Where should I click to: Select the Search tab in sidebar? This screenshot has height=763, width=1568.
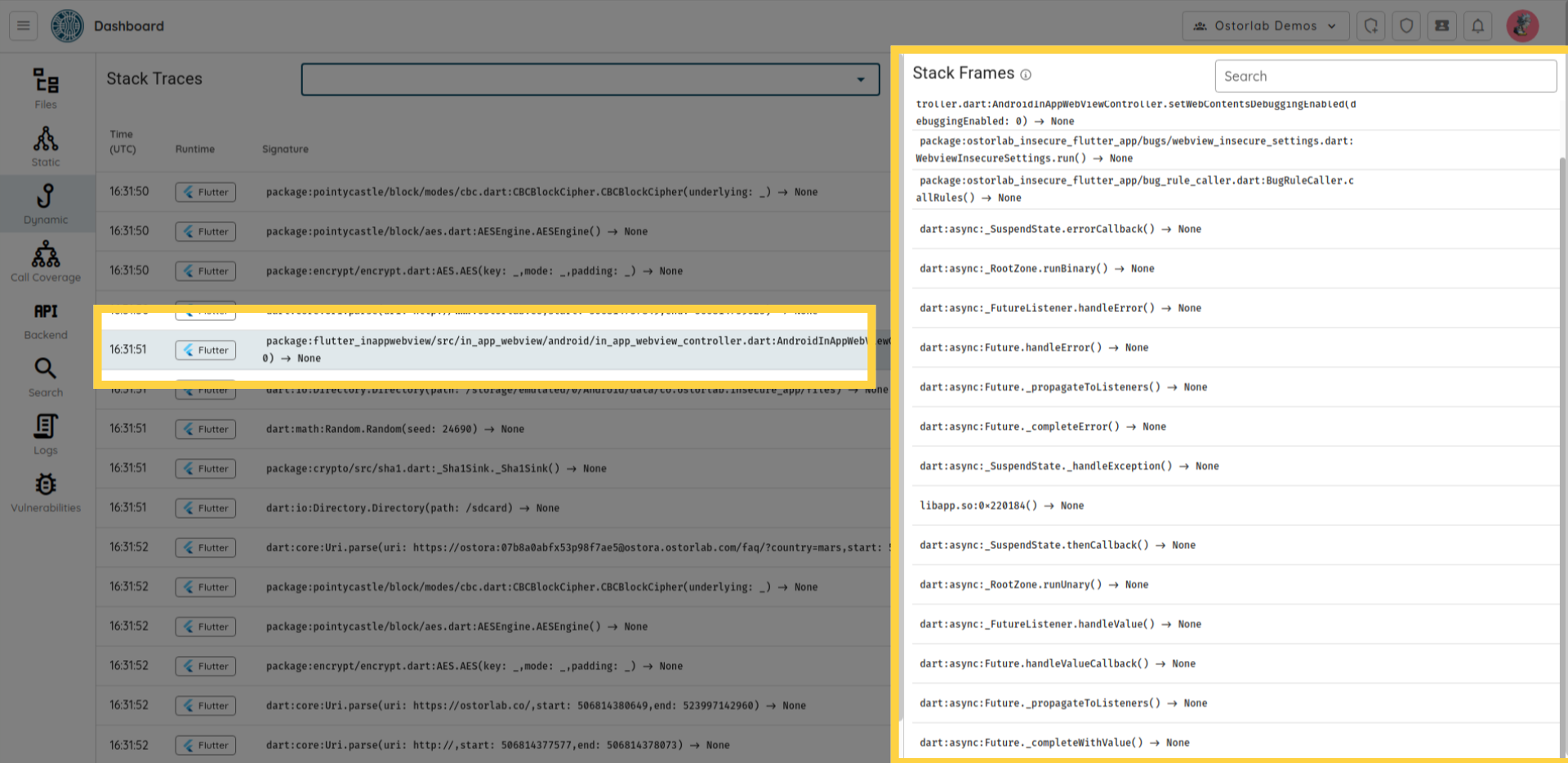[46, 377]
